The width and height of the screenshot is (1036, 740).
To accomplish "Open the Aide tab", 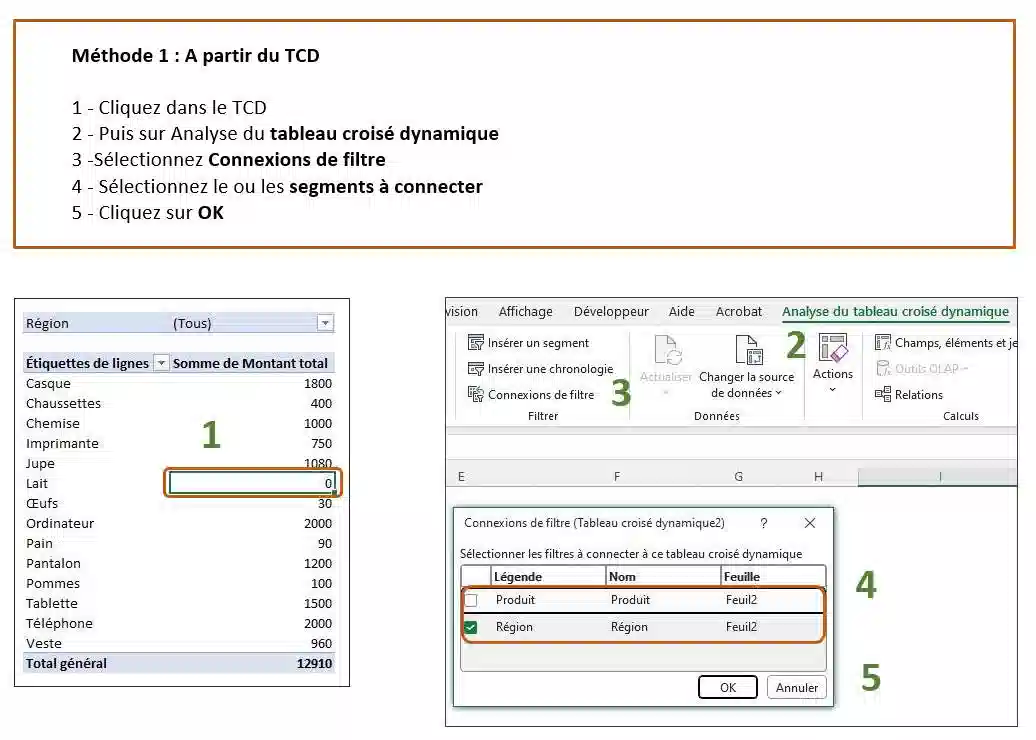I will point(681,311).
